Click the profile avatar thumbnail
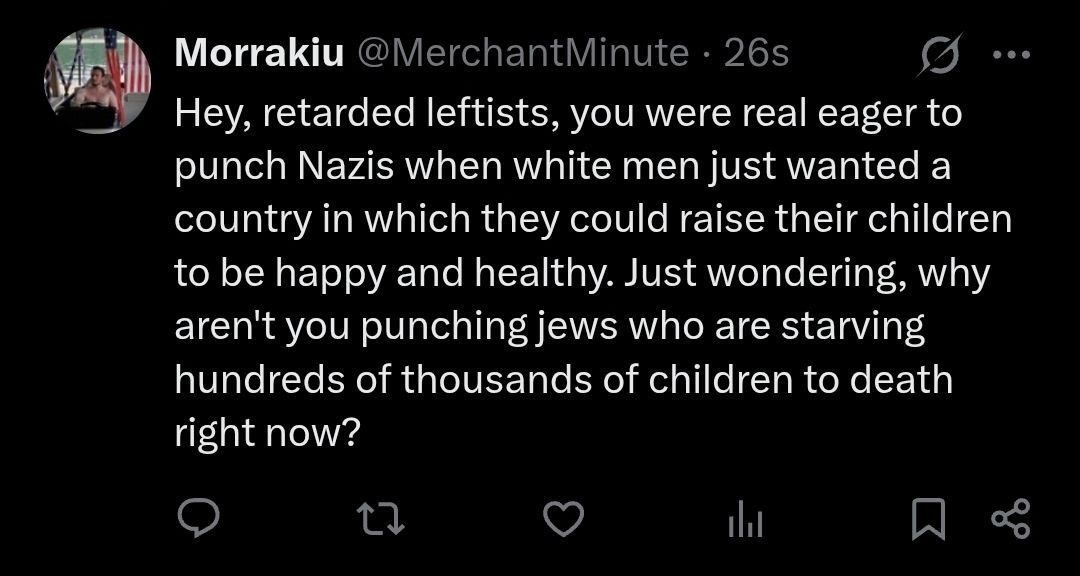 (98, 80)
